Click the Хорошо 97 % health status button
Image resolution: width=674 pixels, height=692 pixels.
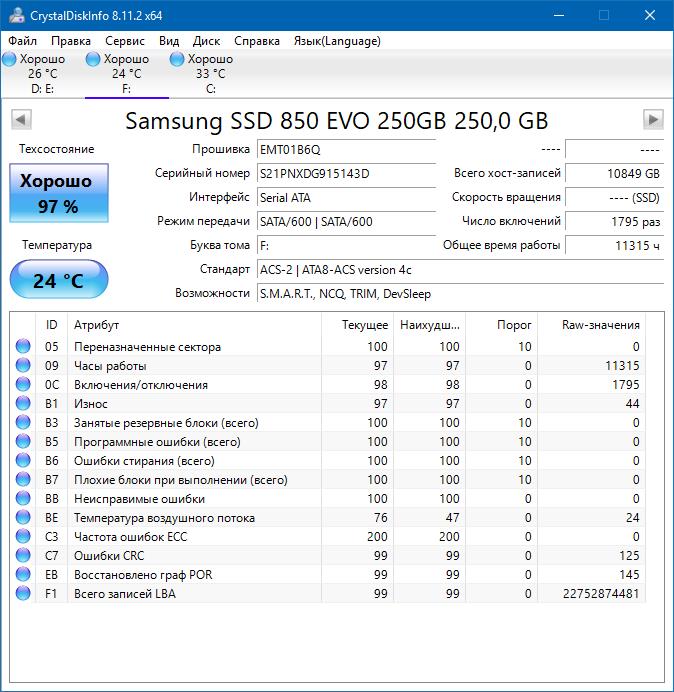click(59, 193)
